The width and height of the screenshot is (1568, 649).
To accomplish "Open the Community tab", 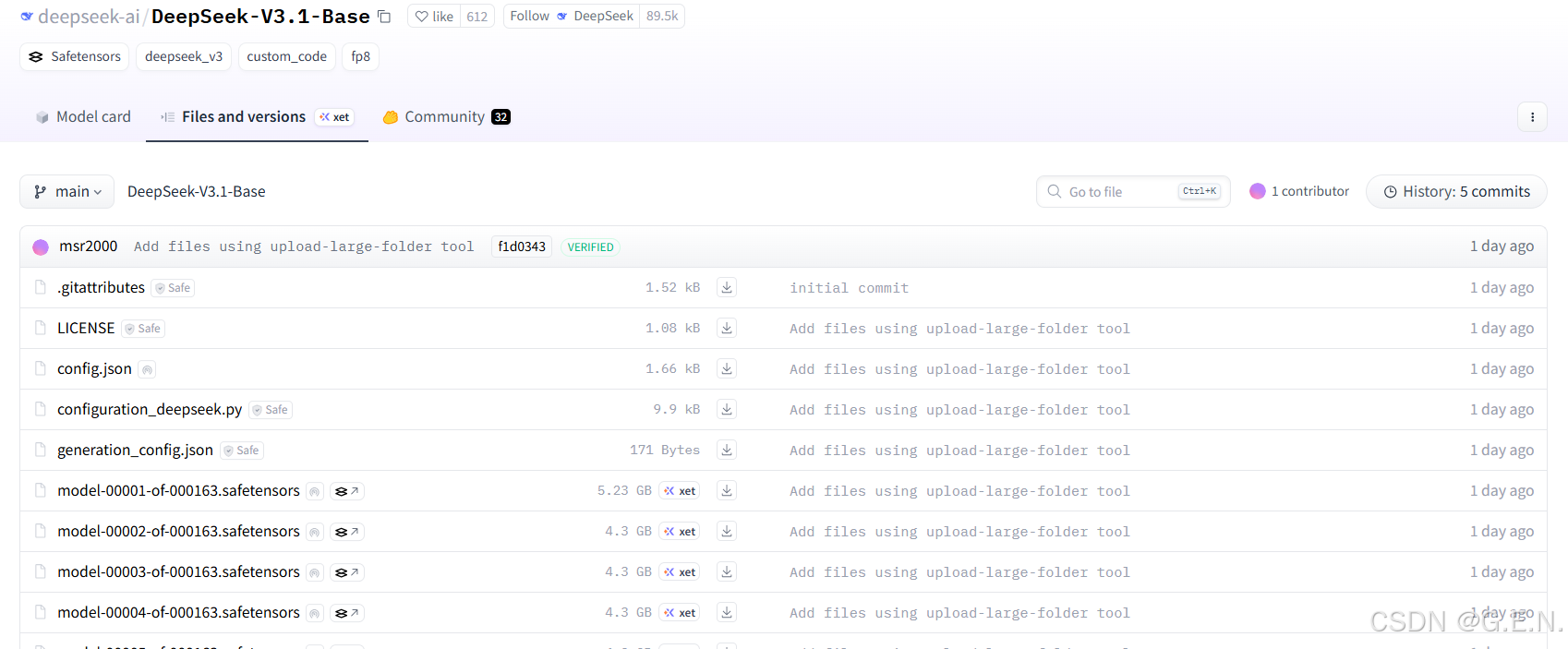I will click(446, 117).
